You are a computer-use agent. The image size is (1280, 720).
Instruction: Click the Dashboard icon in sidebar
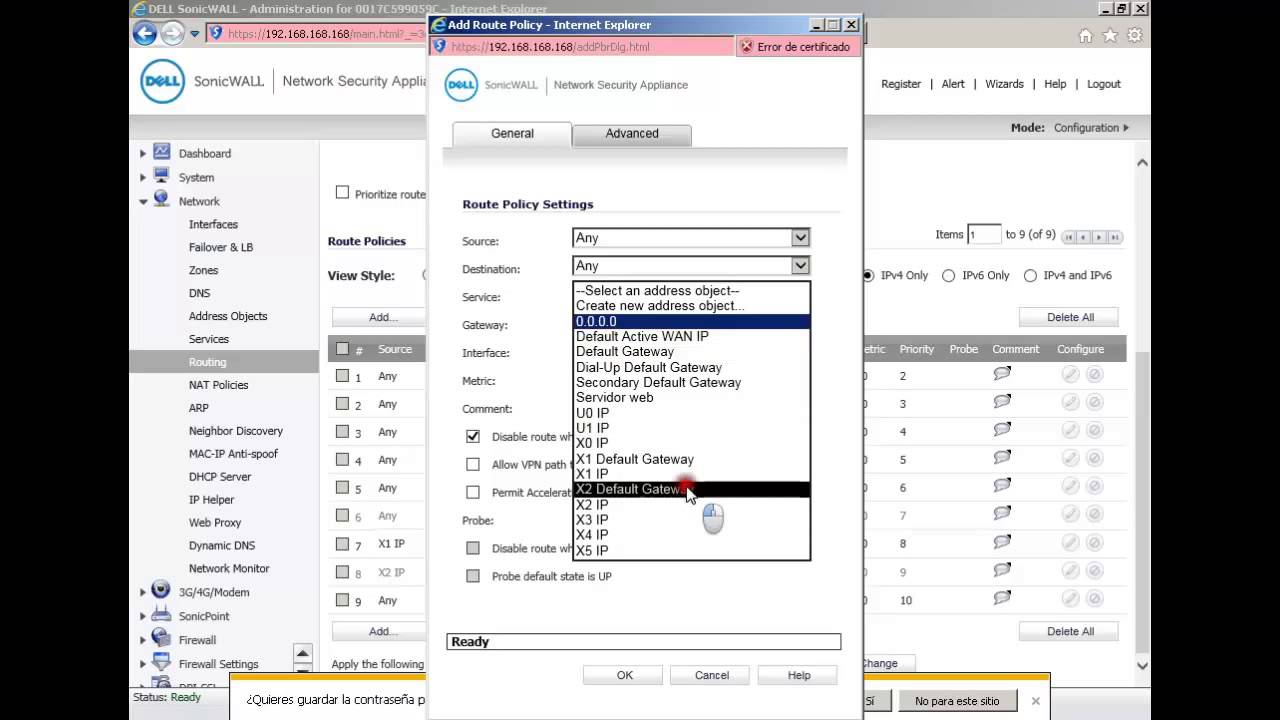point(161,152)
